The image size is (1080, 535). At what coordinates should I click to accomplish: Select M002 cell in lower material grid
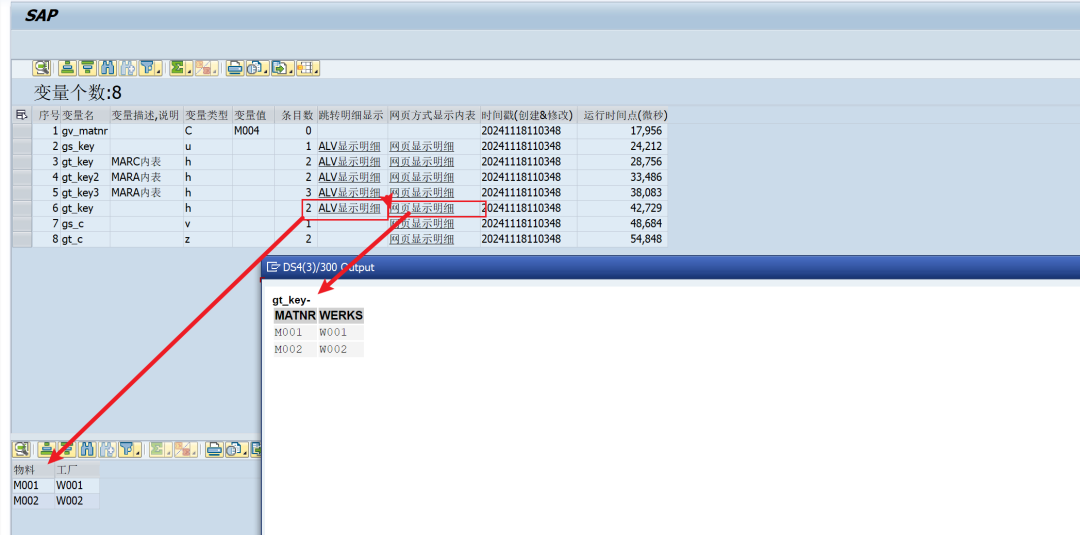33,501
